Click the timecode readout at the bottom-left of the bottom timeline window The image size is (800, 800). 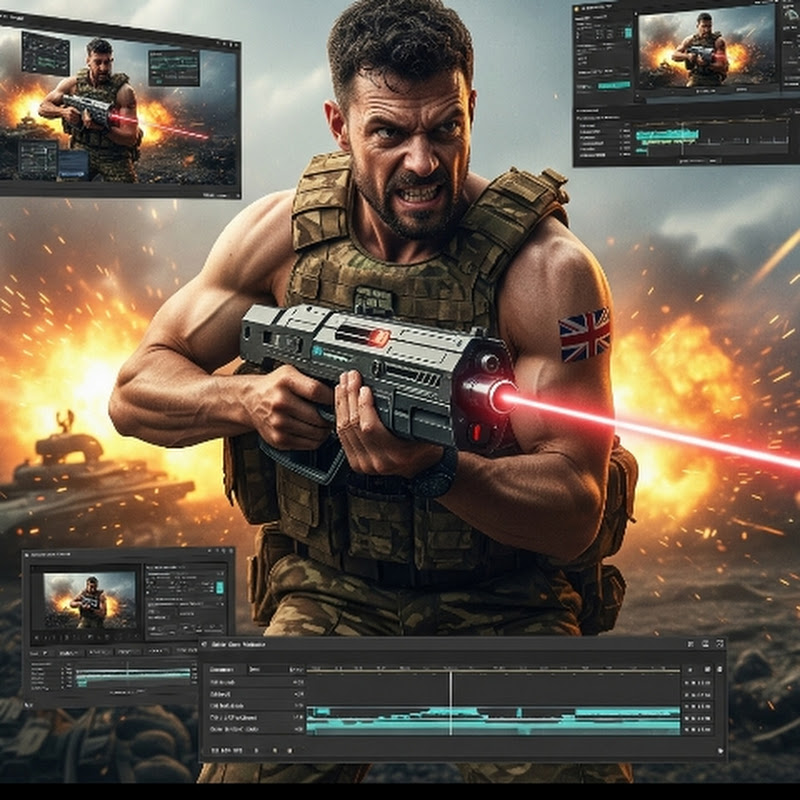(x=227, y=751)
